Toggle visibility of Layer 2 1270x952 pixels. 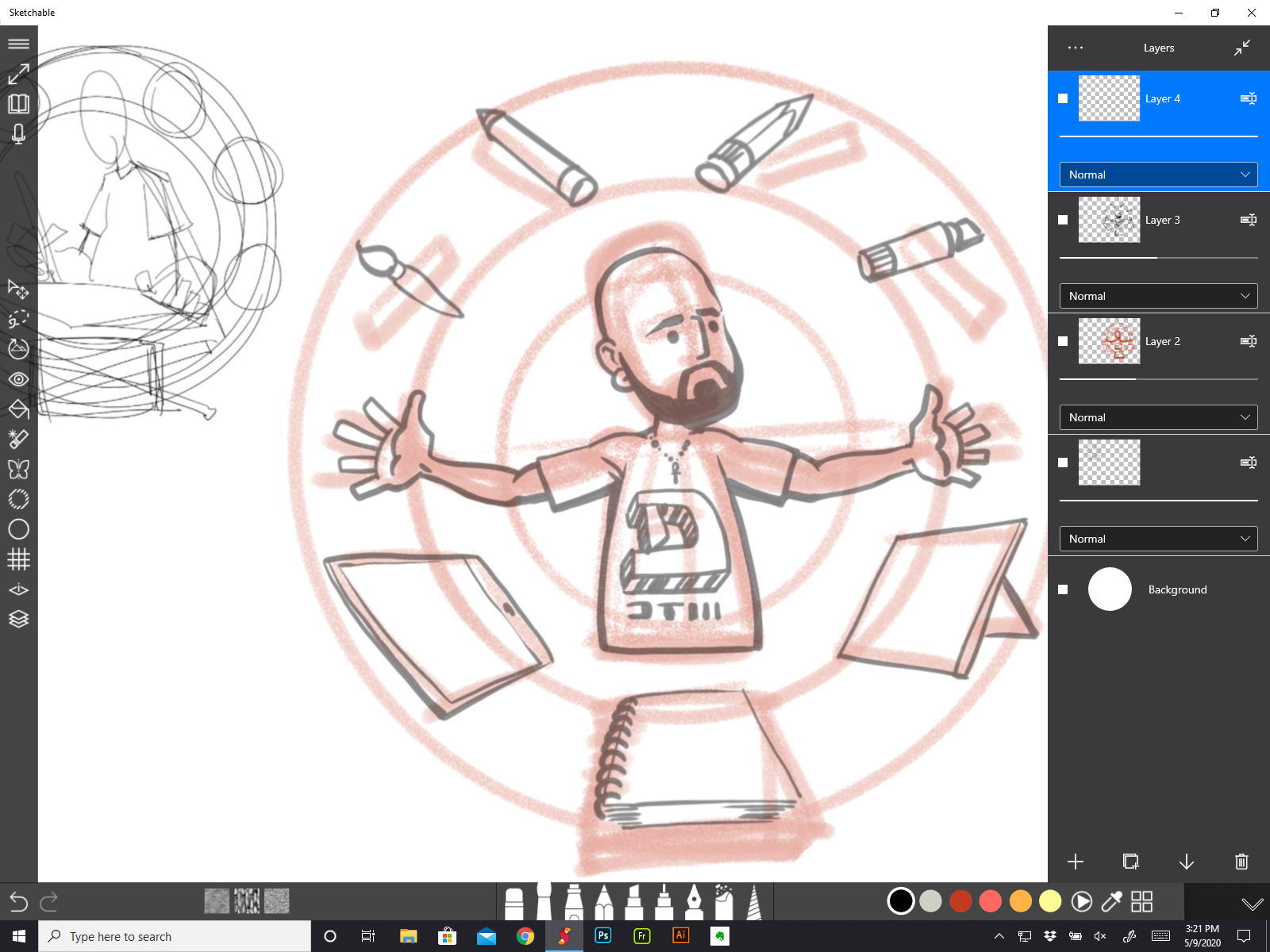coord(1063,341)
